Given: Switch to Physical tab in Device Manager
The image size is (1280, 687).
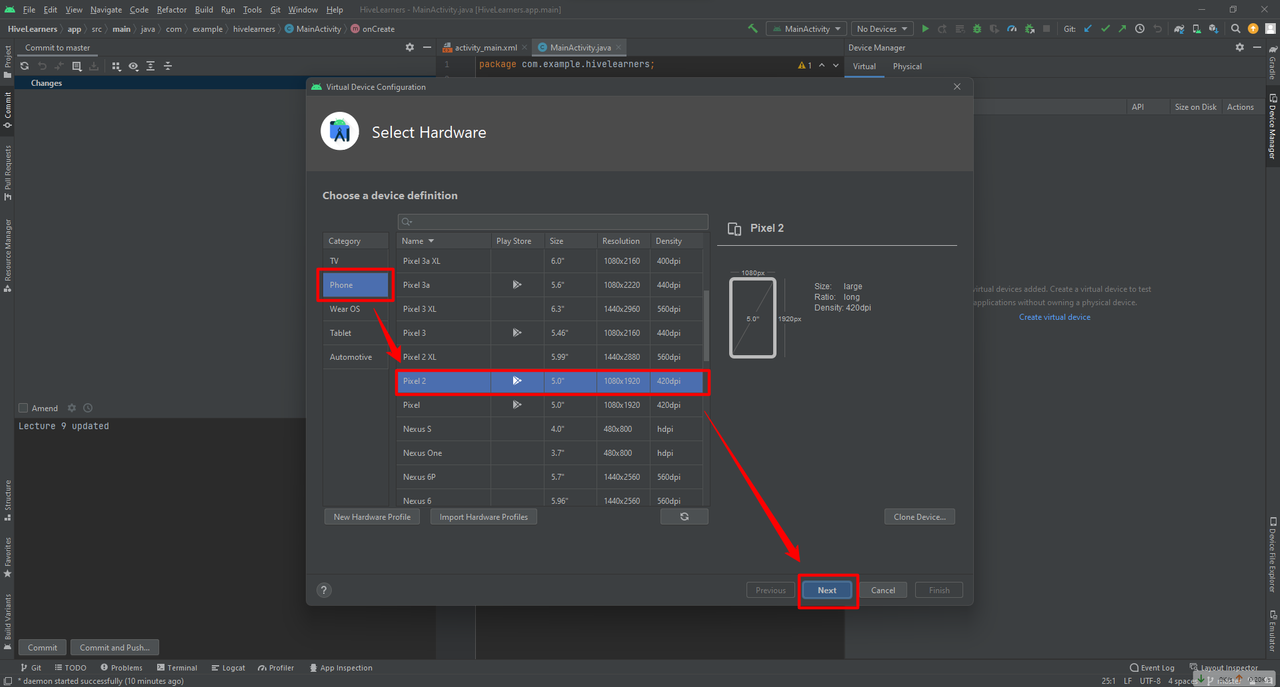Looking at the screenshot, I should (x=907, y=66).
